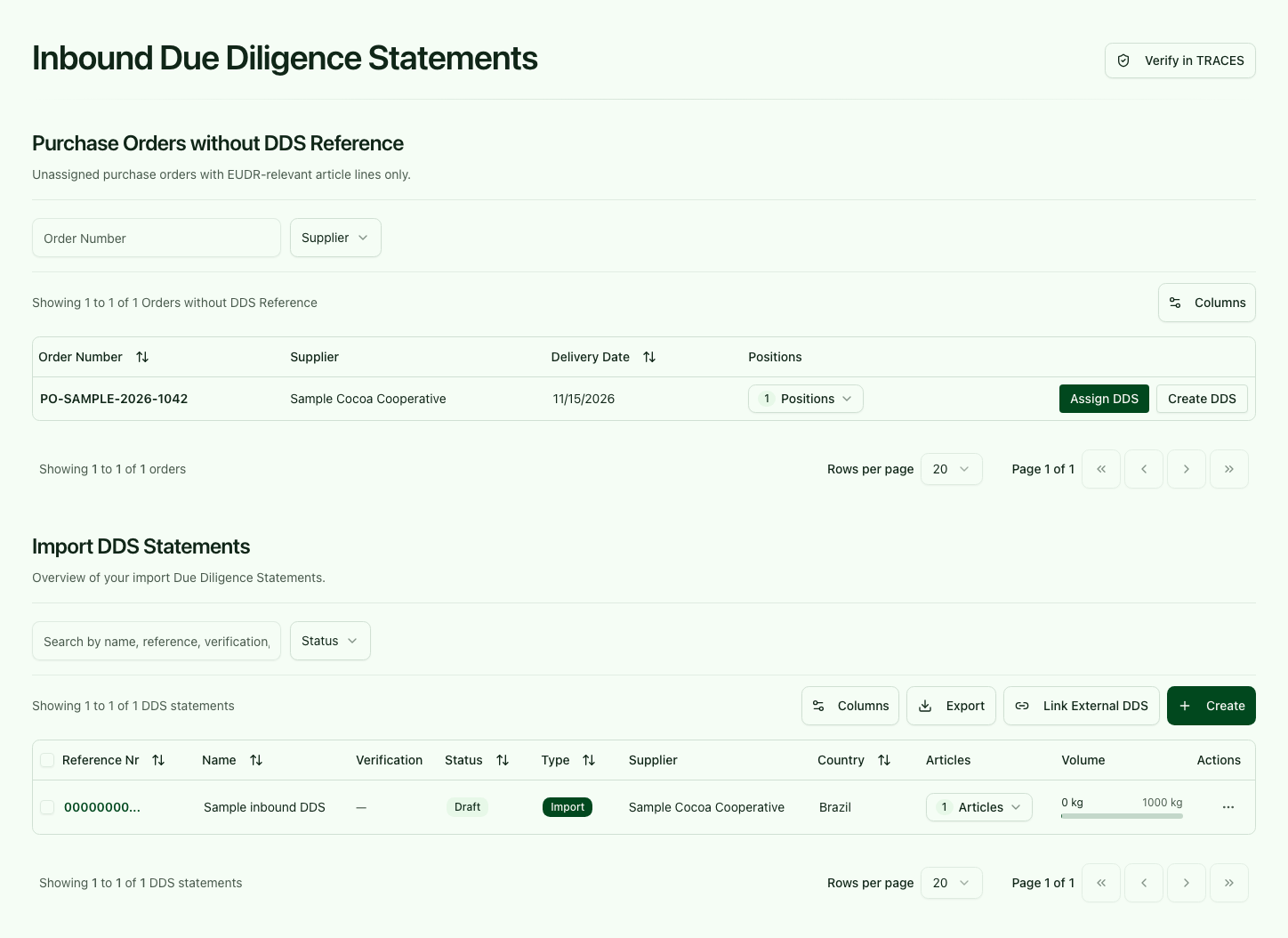The image size is (1288, 938).
Task: Select the Sample inbound DDS row checkbox
Action: coord(47,807)
